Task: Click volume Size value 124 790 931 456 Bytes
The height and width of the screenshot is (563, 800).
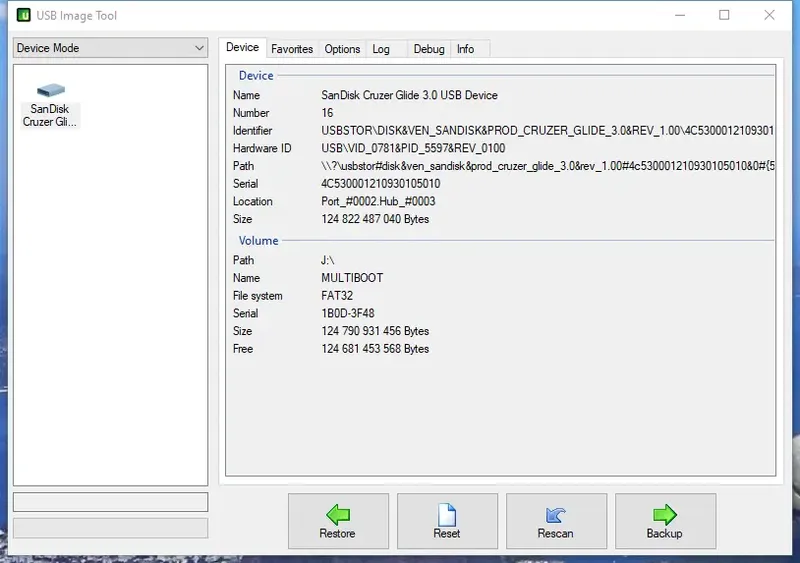Action: pos(375,331)
